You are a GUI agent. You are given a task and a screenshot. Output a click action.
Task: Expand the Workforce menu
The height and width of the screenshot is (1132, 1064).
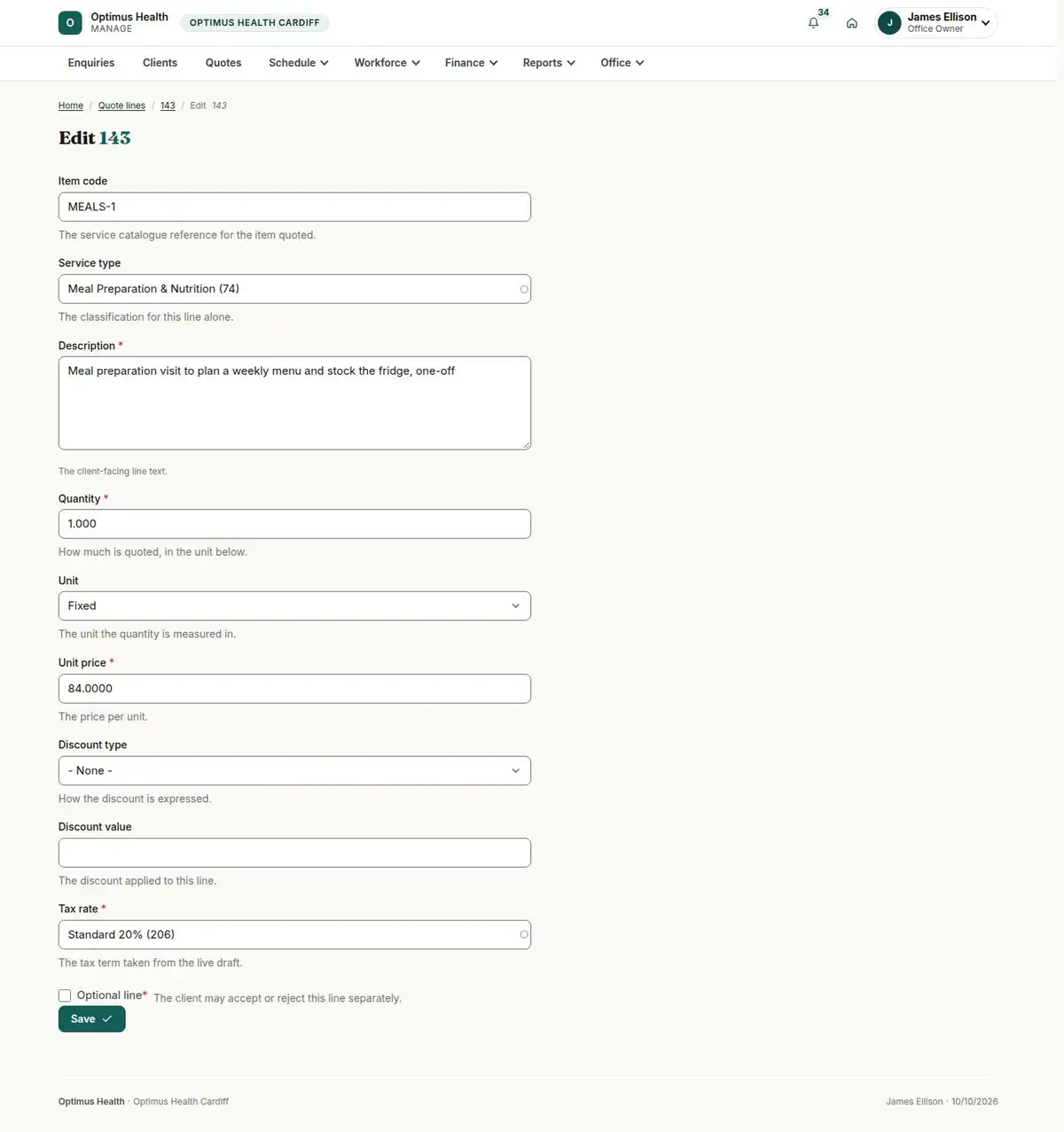point(387,63)
